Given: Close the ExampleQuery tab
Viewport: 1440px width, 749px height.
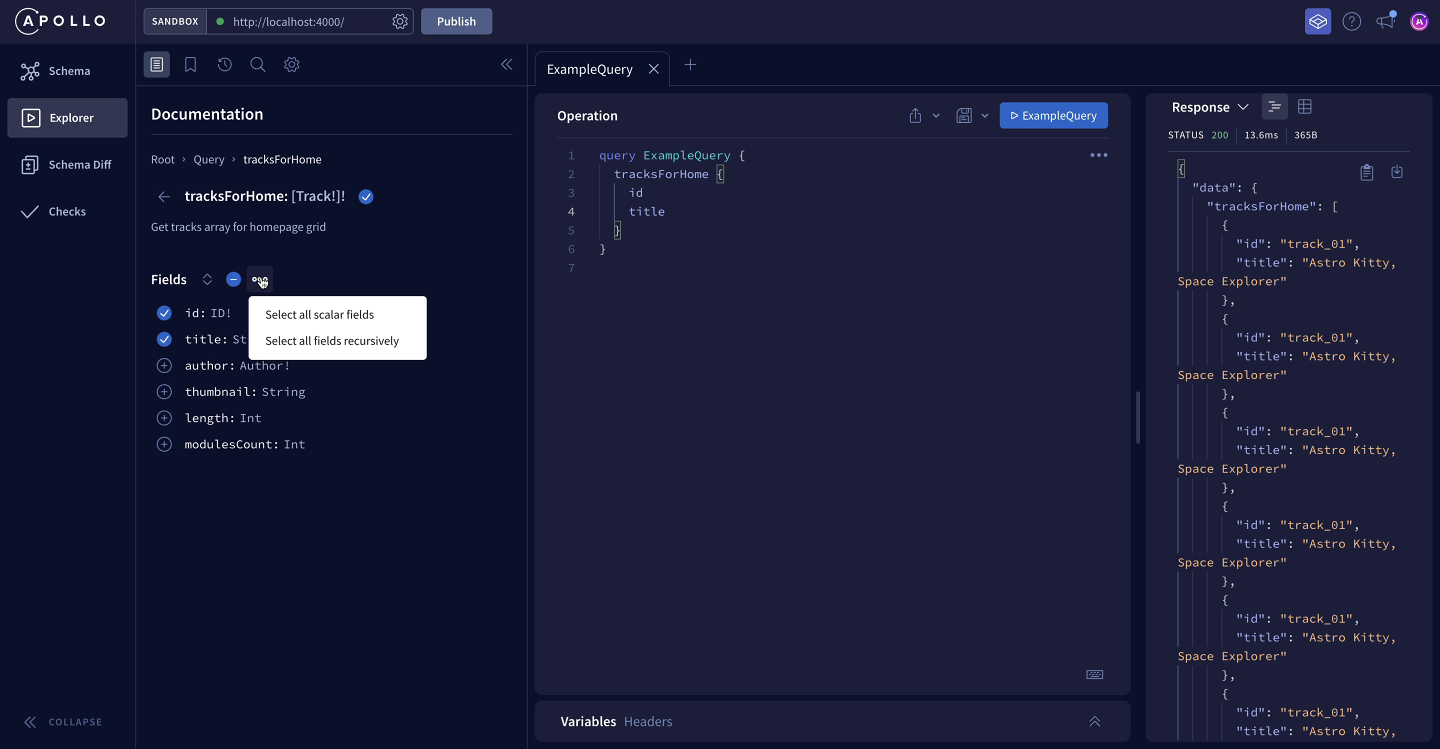Looking at the screenshot, I should (654, 69).
